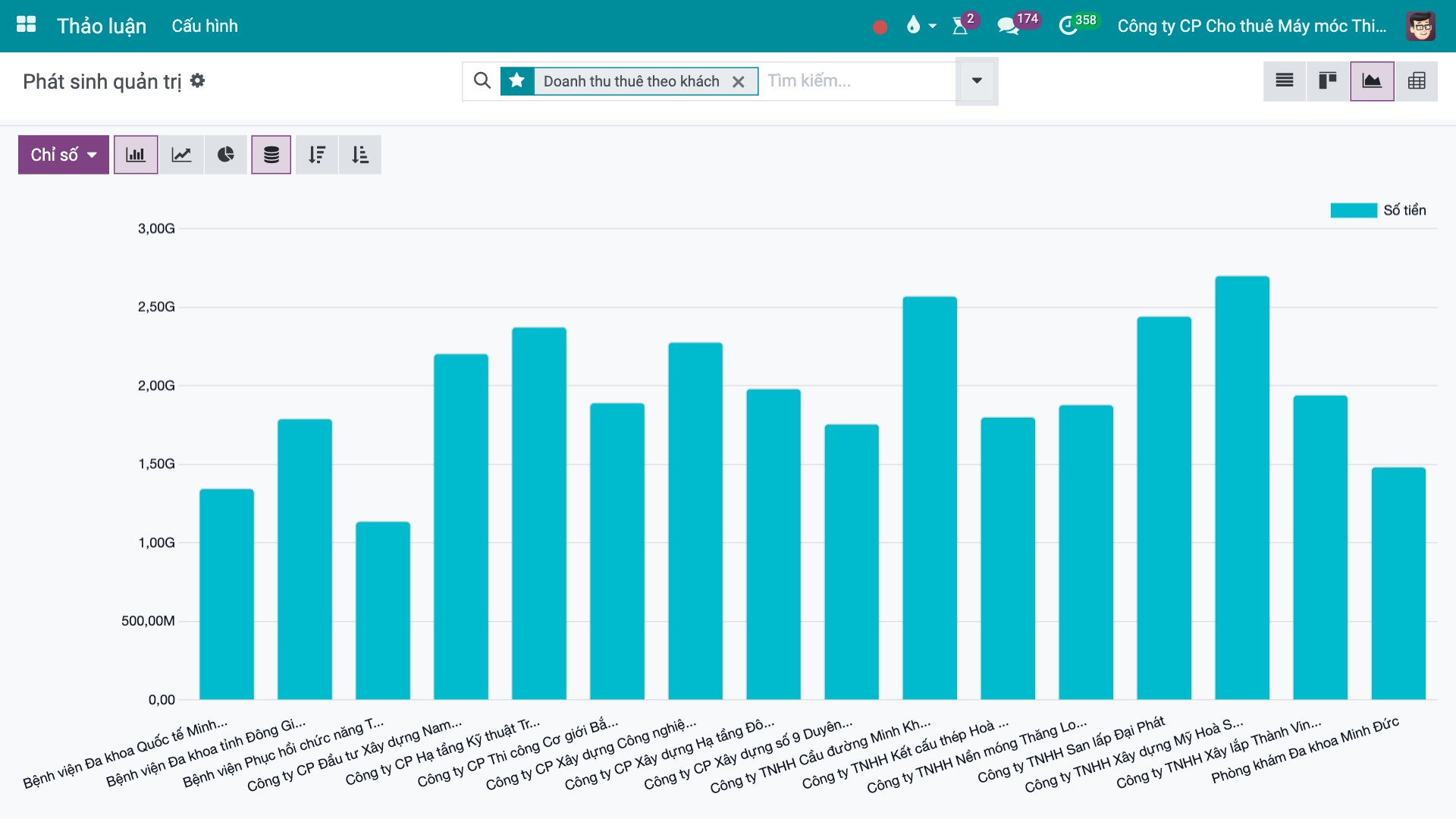The height and width of the screenshot is (819, 1456).
Task: Click the bar for Công ty TNHH San lấp Đại Phát
Action: [x=1164, y=508]
